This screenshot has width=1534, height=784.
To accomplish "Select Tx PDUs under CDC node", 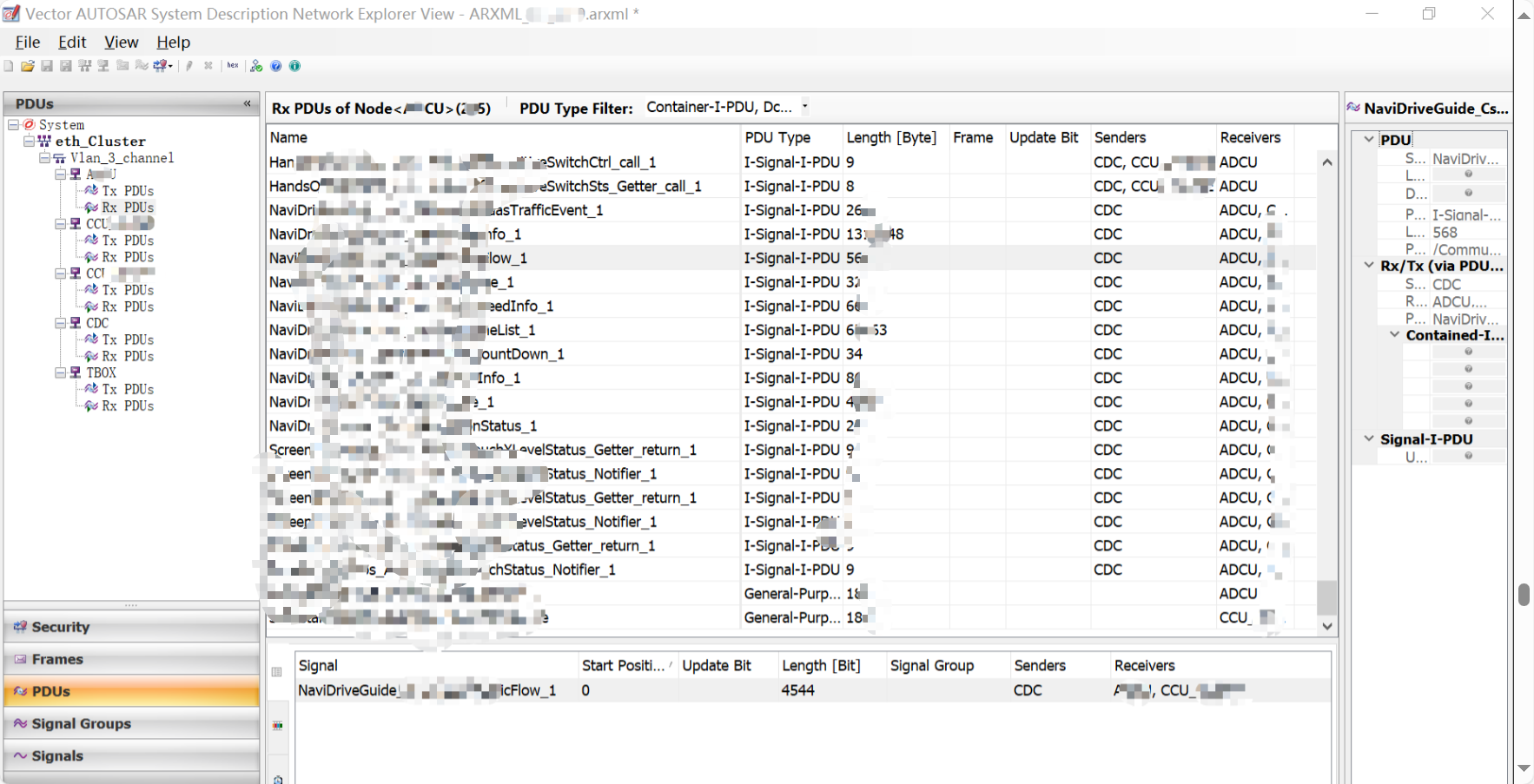I will pos(128,339).
